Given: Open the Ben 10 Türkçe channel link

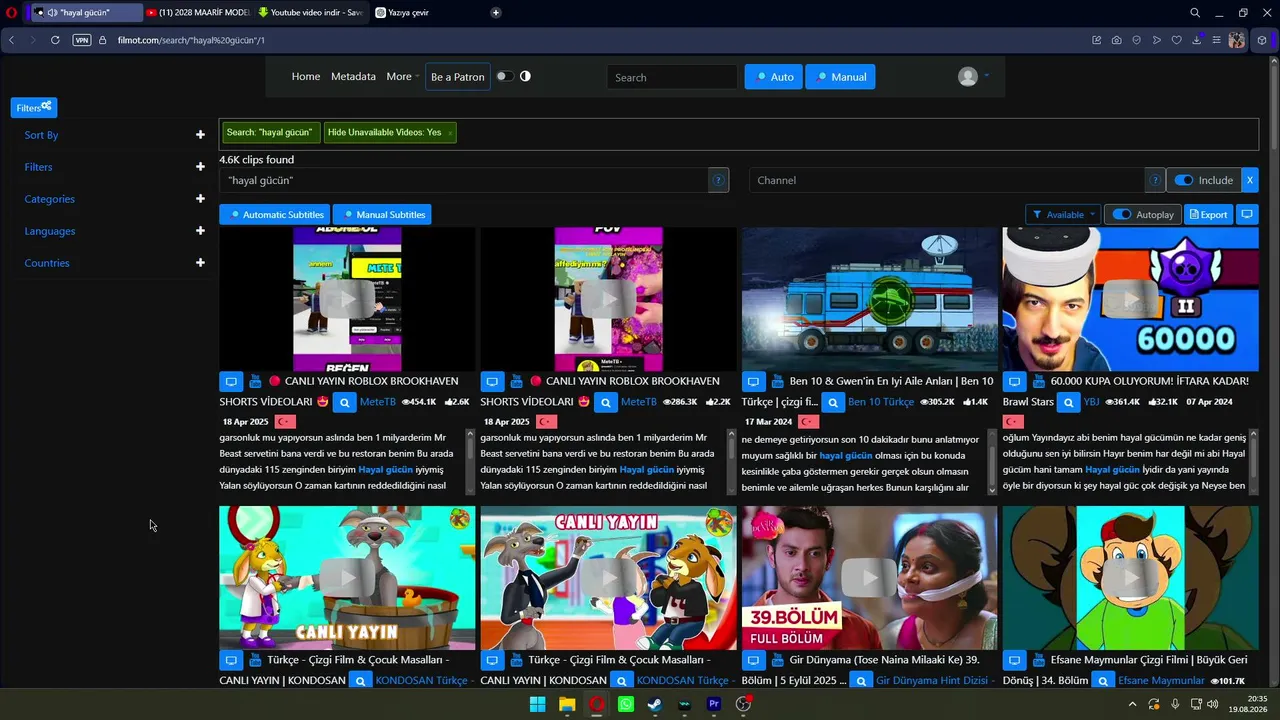Looking at the screenshot, I should (x=881, y=402).
